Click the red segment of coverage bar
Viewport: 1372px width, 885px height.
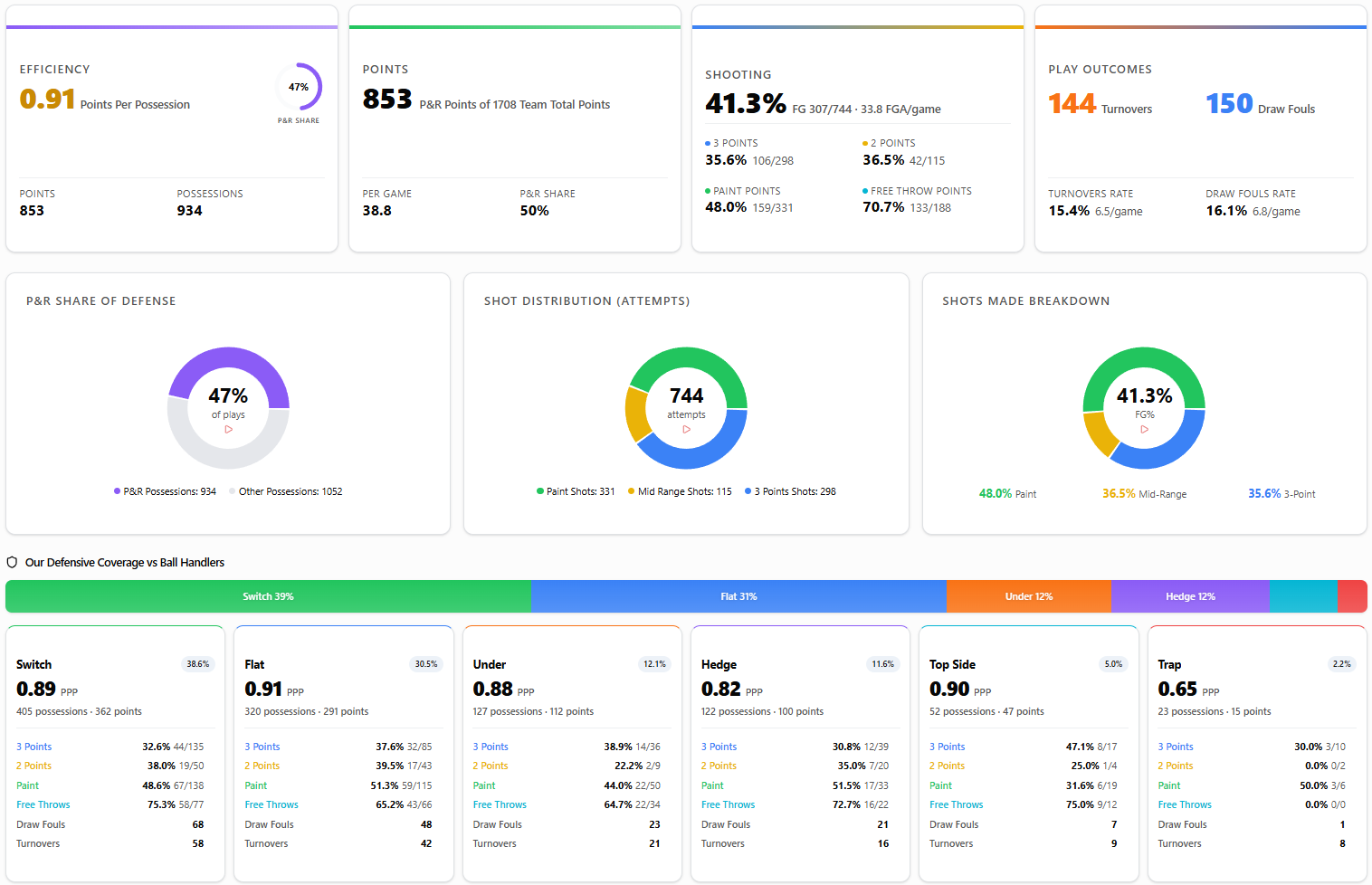pyautogui.click(x=1352, y=596)
